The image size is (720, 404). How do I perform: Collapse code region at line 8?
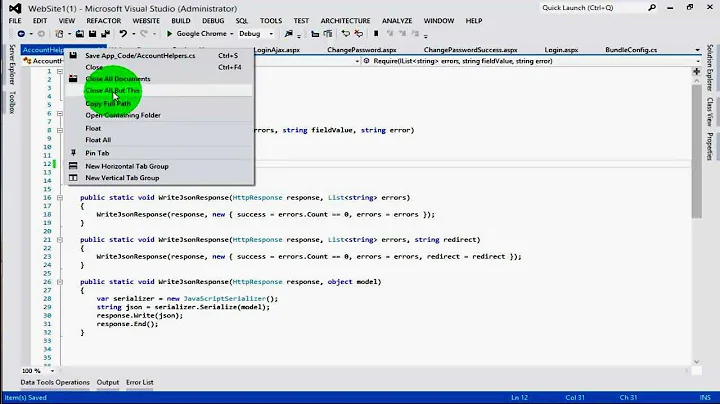[60, 130]
